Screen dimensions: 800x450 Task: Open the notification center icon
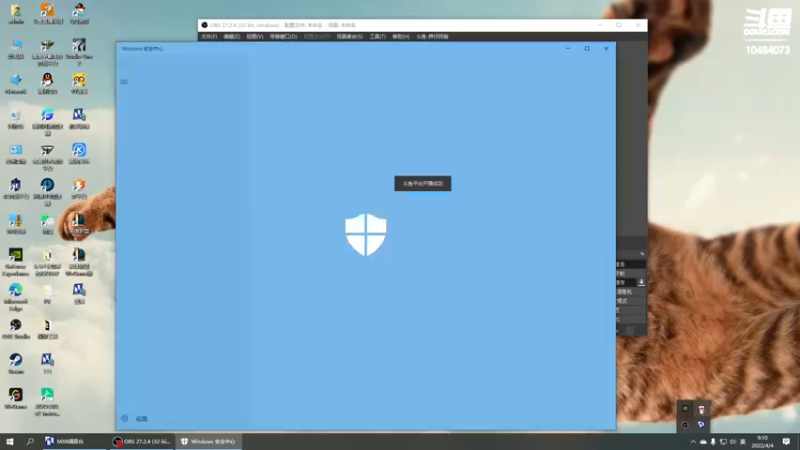tap(786, 441)
